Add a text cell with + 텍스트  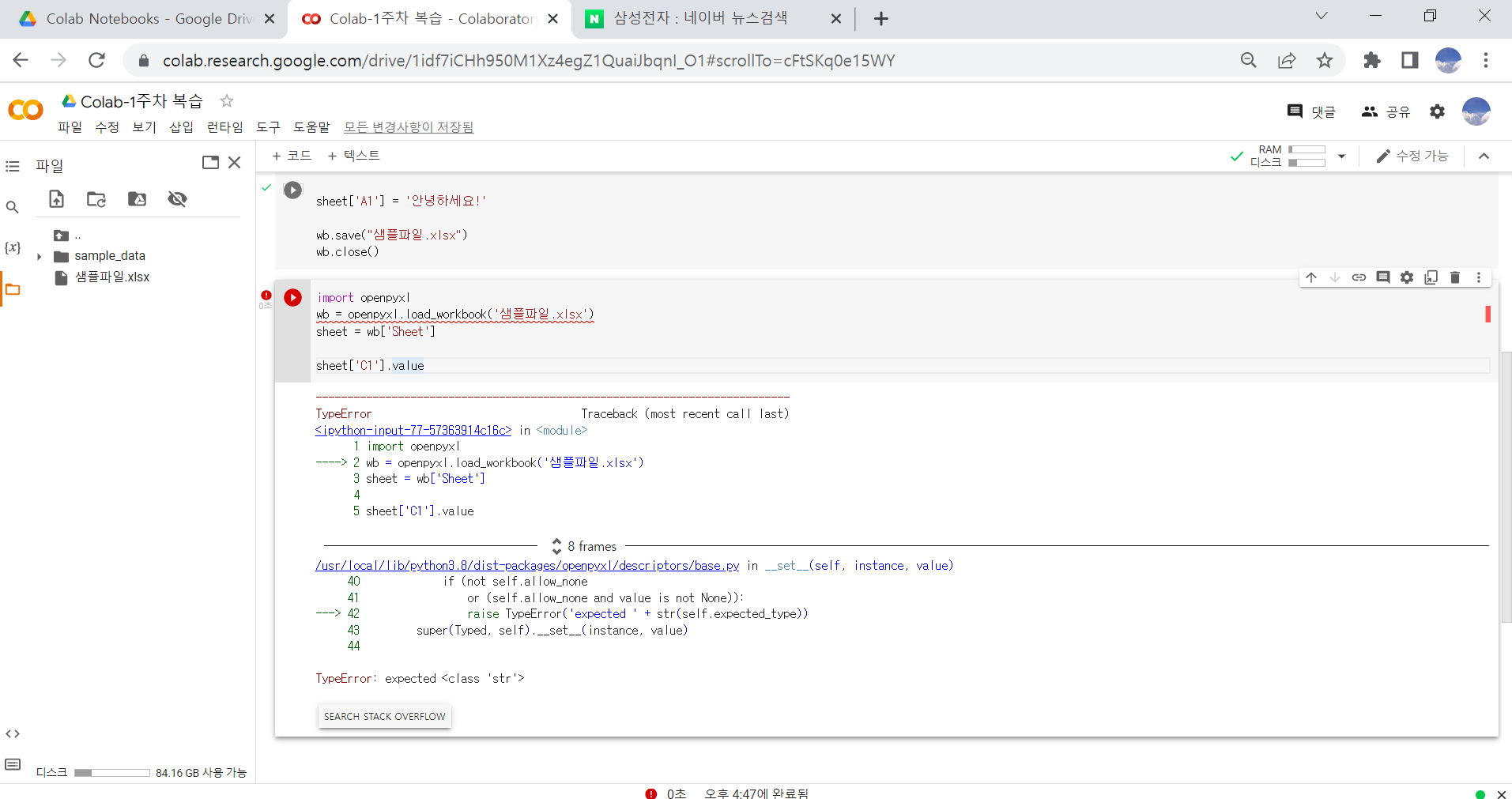(x=353, y=156)
